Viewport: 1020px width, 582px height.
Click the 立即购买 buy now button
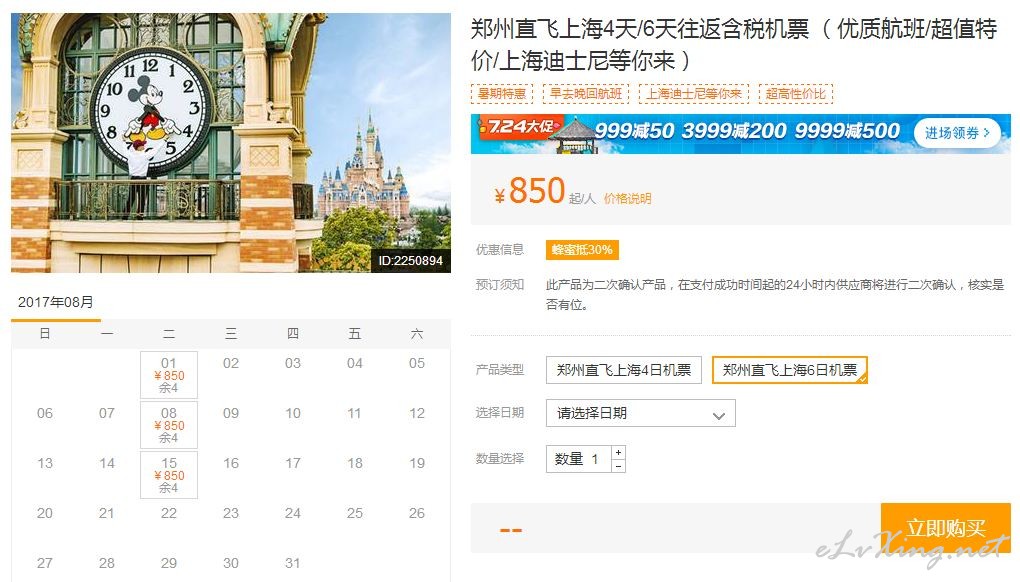(945, 527)
